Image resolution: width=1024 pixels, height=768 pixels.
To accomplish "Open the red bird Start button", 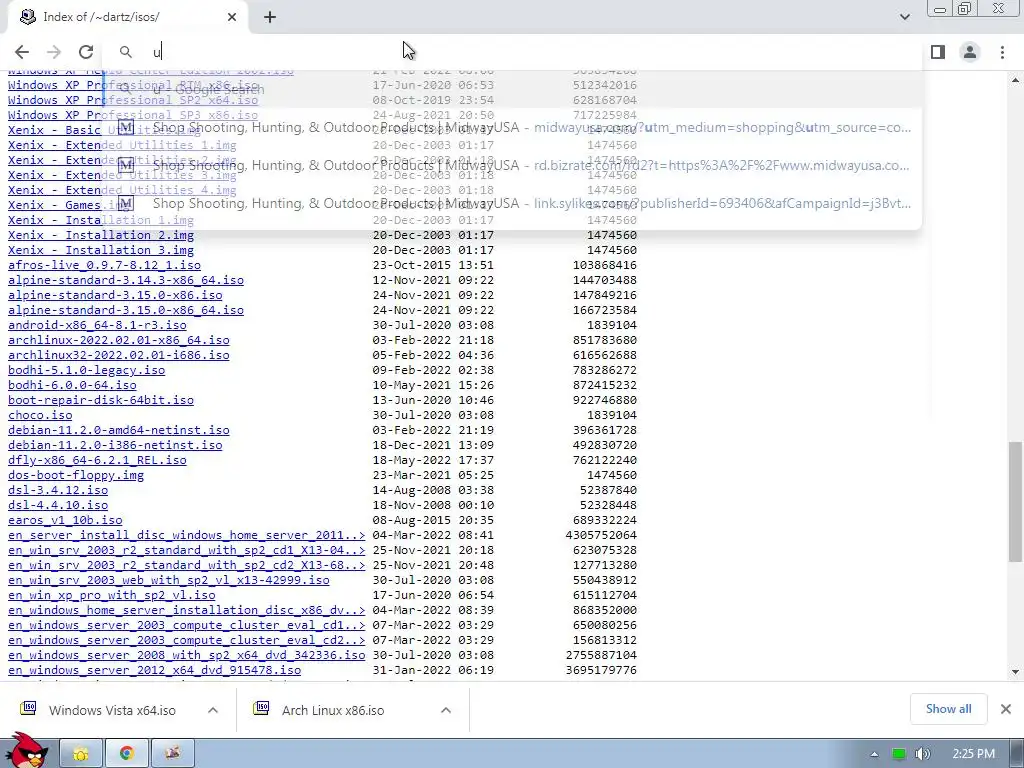I will (x=26, y=751).
